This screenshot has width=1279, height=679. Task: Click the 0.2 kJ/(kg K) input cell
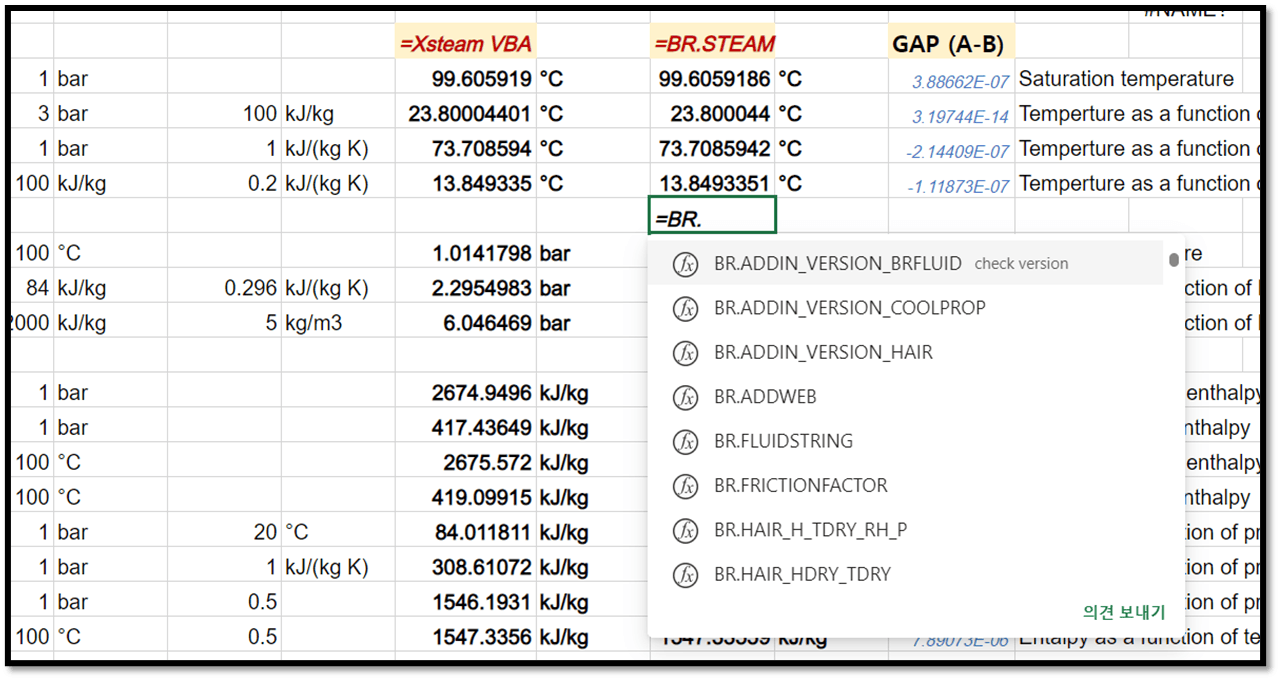point(226,184)
